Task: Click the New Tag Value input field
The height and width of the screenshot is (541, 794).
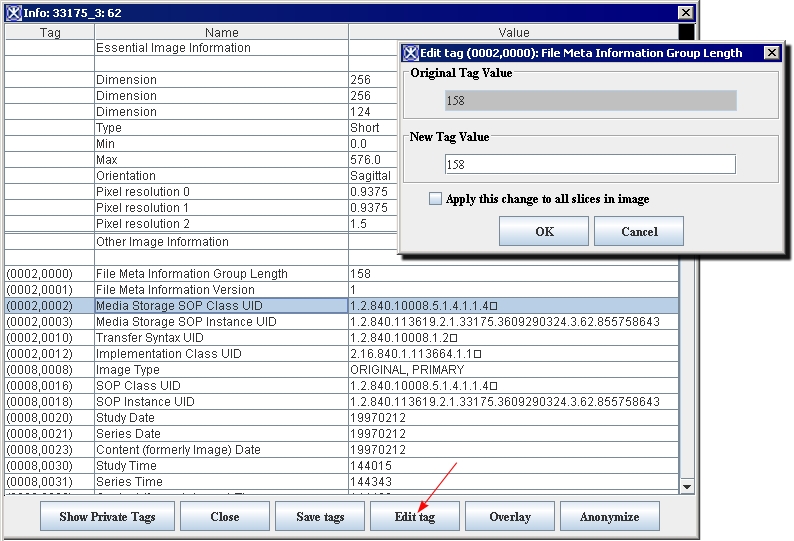Action: 590,164
